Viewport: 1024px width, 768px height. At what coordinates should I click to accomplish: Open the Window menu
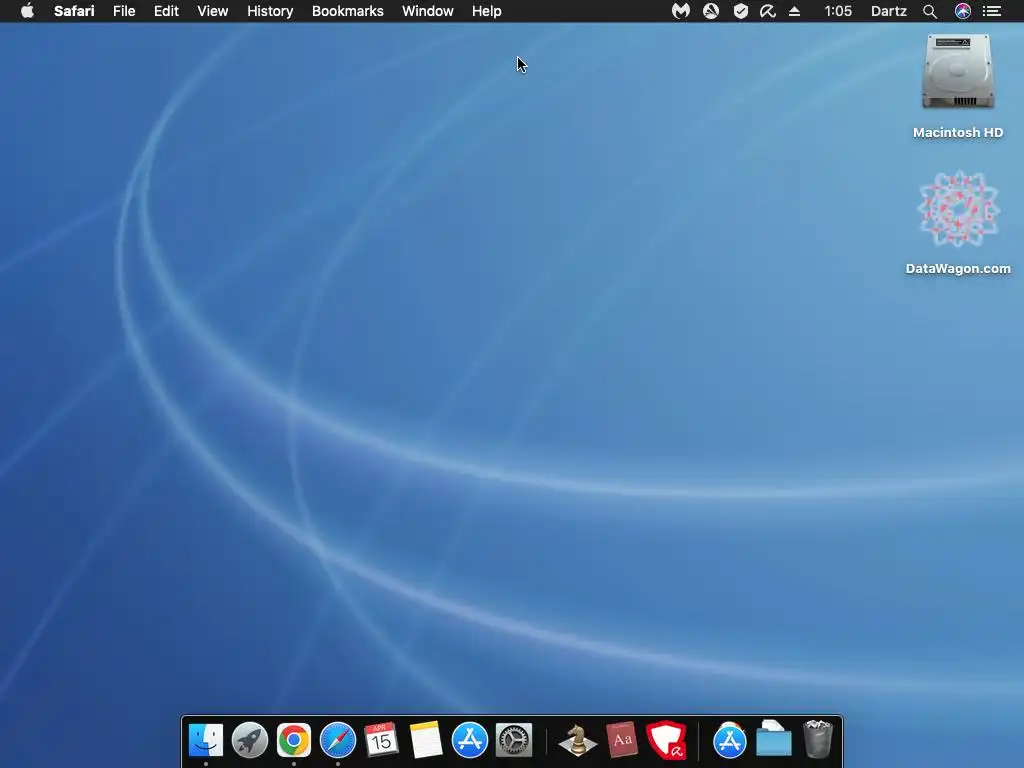pos(428,11)
